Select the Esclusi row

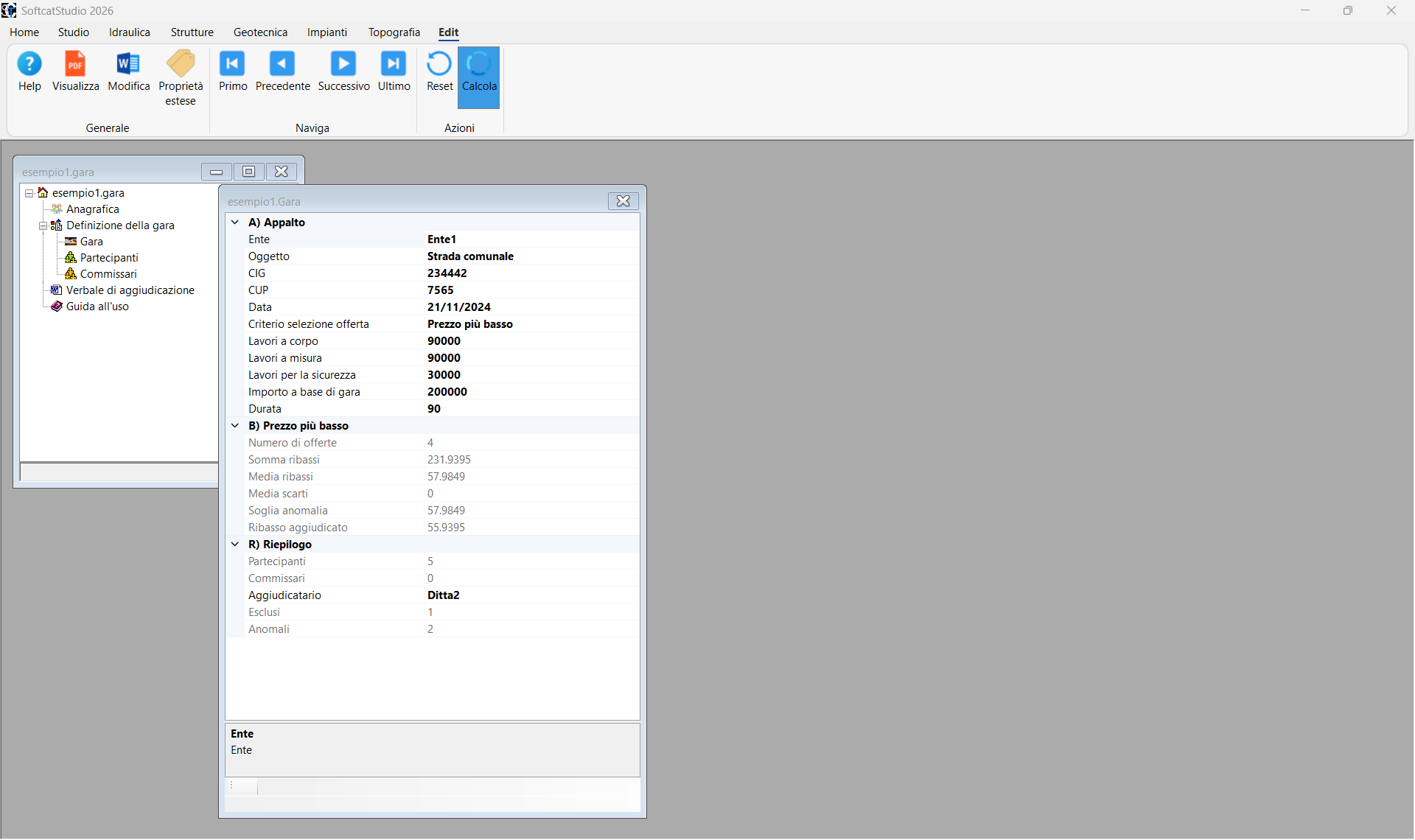(x=441, y=612)
